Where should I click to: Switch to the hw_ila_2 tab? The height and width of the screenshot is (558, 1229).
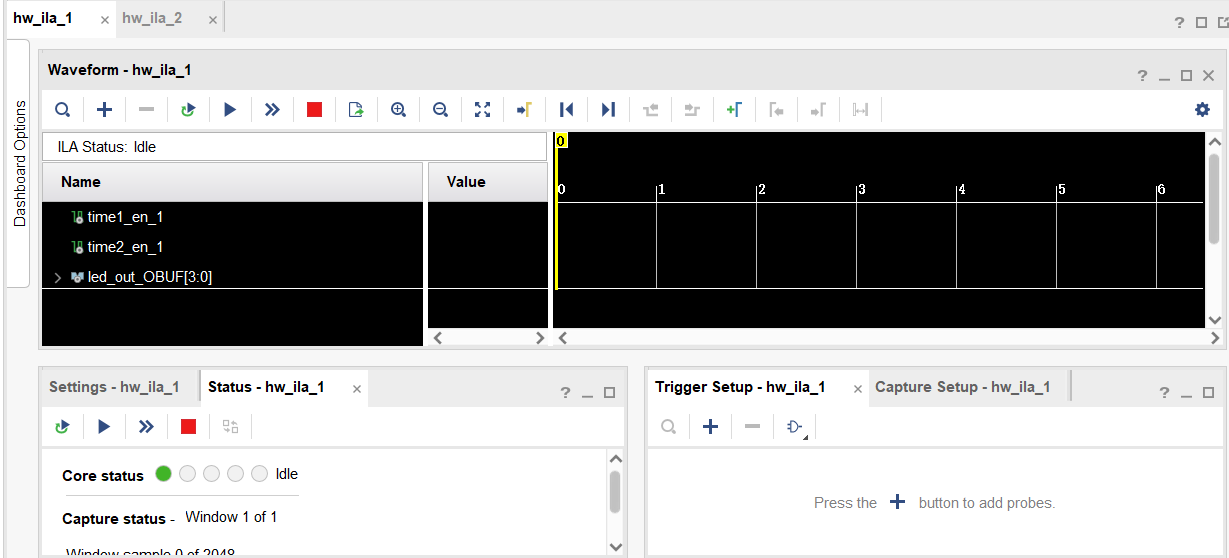click(152, 18)
